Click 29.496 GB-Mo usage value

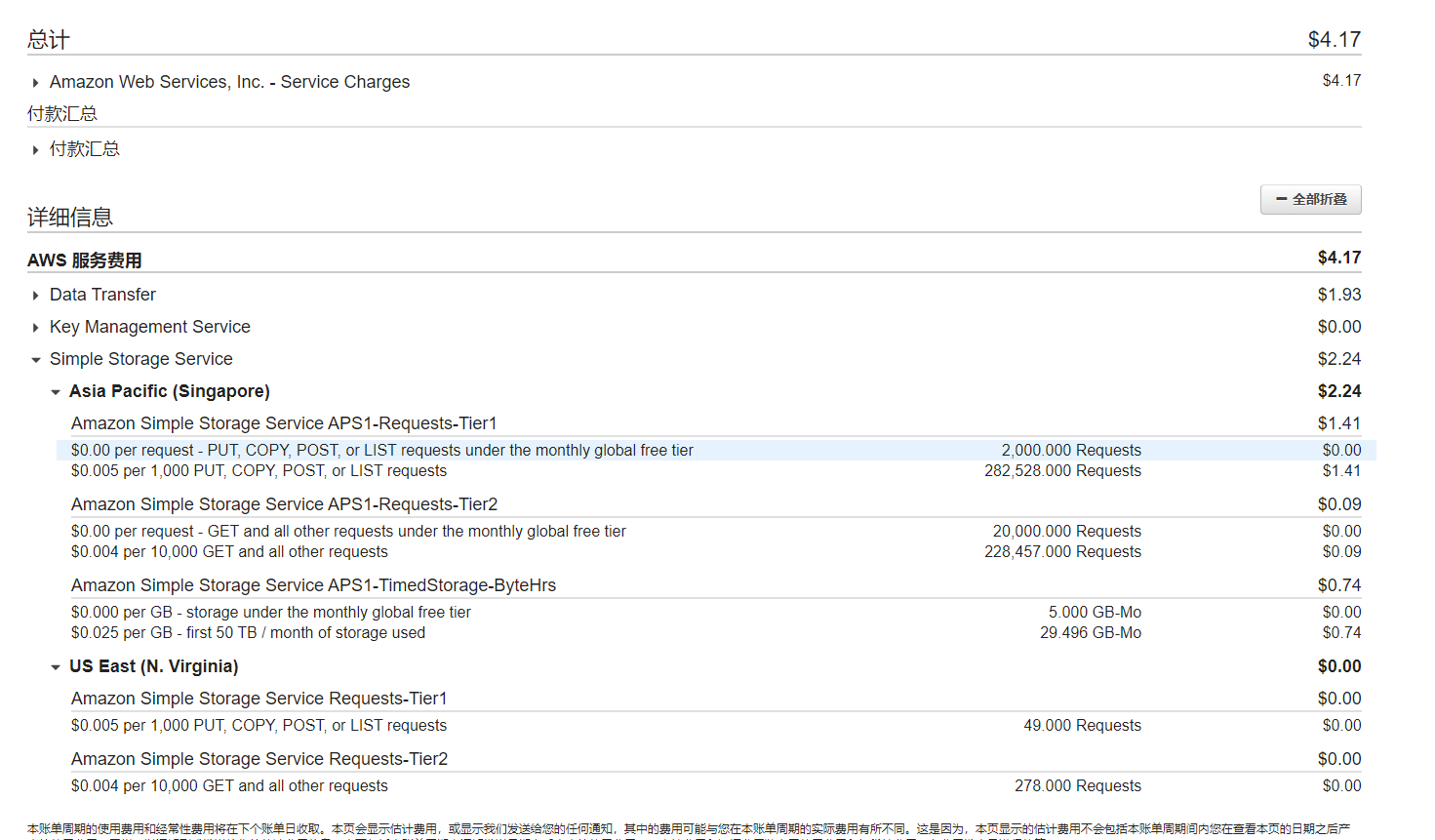tap(1091, 632)
